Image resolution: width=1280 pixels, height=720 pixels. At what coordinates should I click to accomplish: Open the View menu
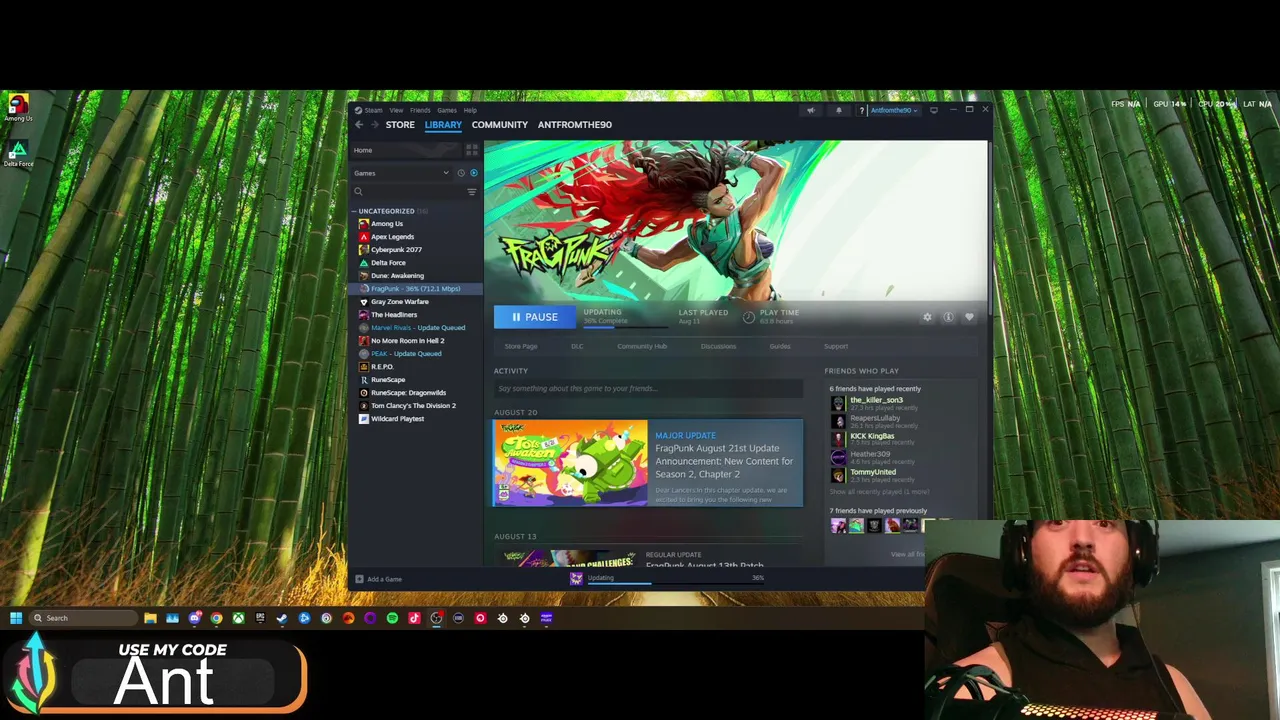coord(396,110)
